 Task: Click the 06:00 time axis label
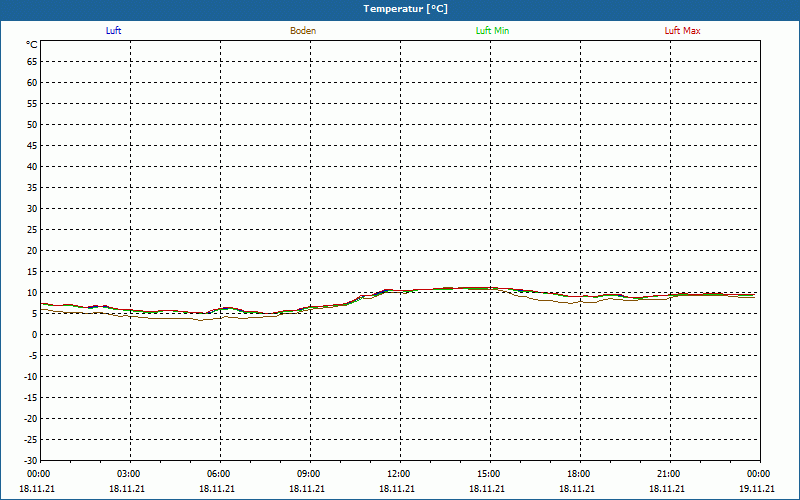click(219, 474)
